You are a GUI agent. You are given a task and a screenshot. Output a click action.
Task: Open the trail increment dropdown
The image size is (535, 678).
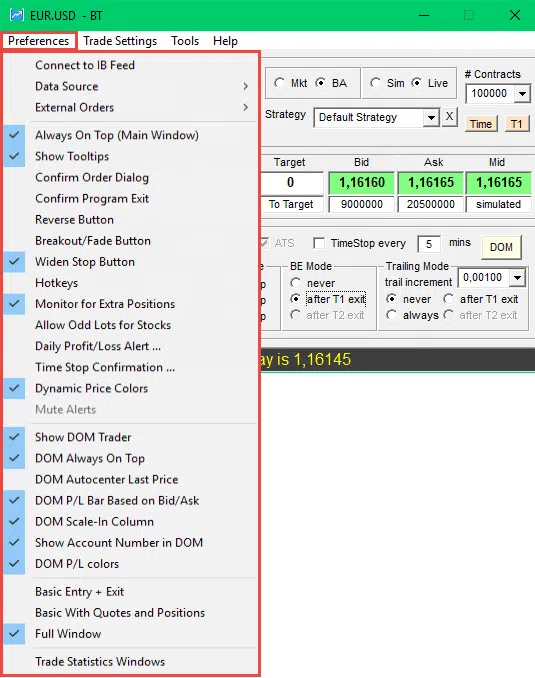pos(517,277)
